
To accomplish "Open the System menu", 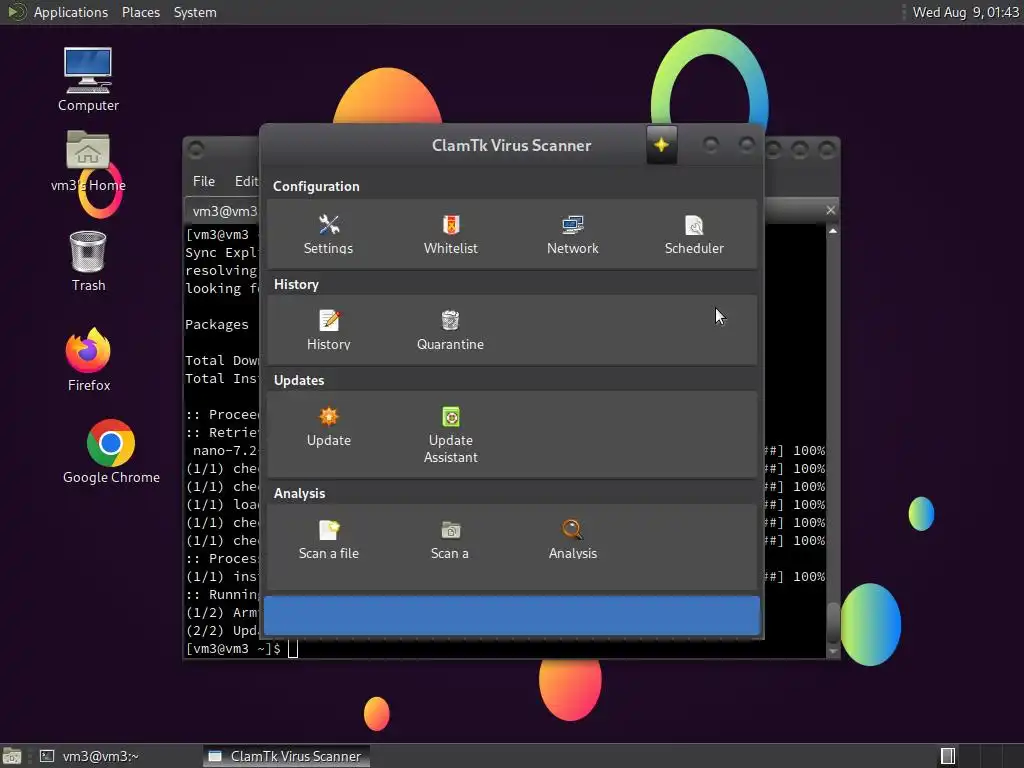I will point(195,12).
